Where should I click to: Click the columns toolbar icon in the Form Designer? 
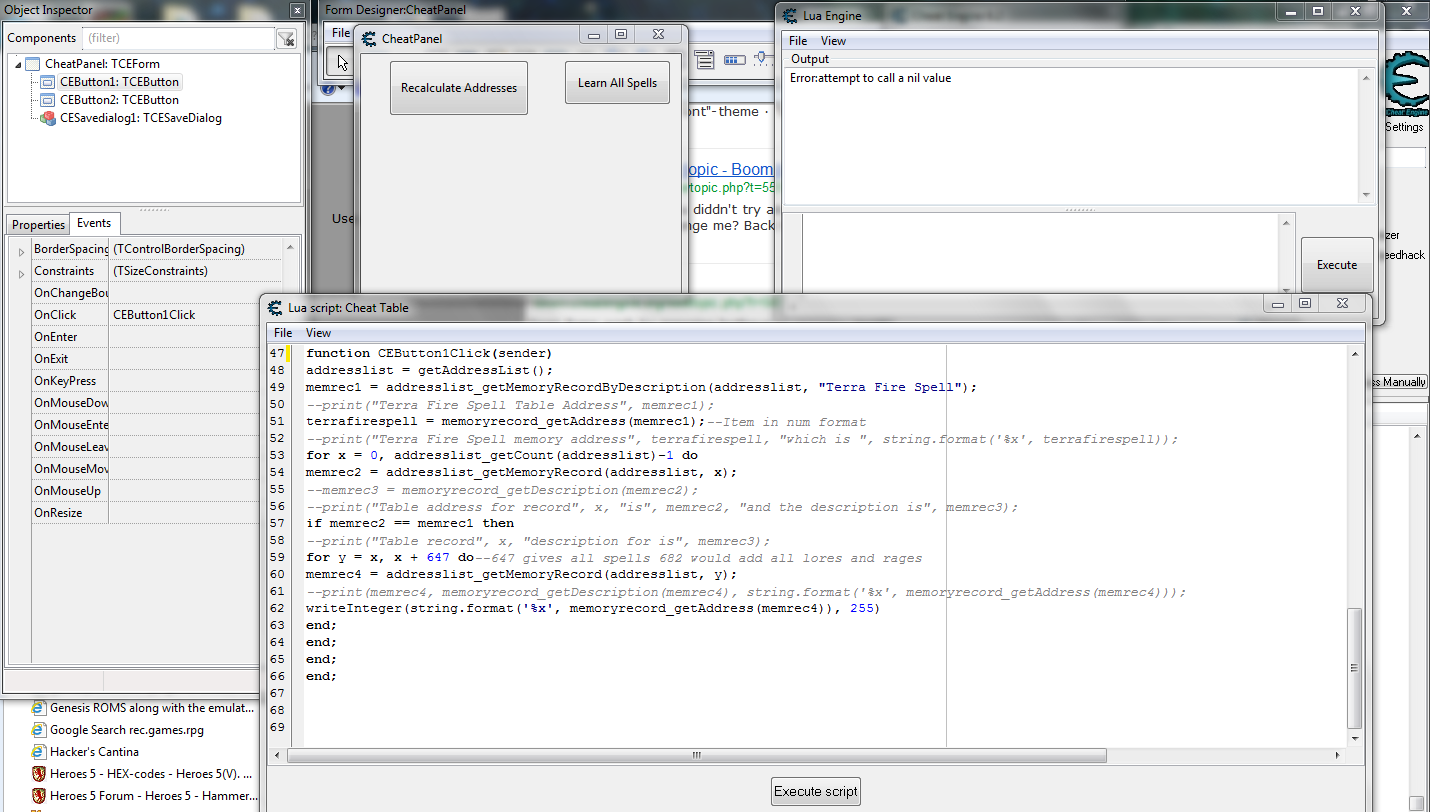point(734,58)
